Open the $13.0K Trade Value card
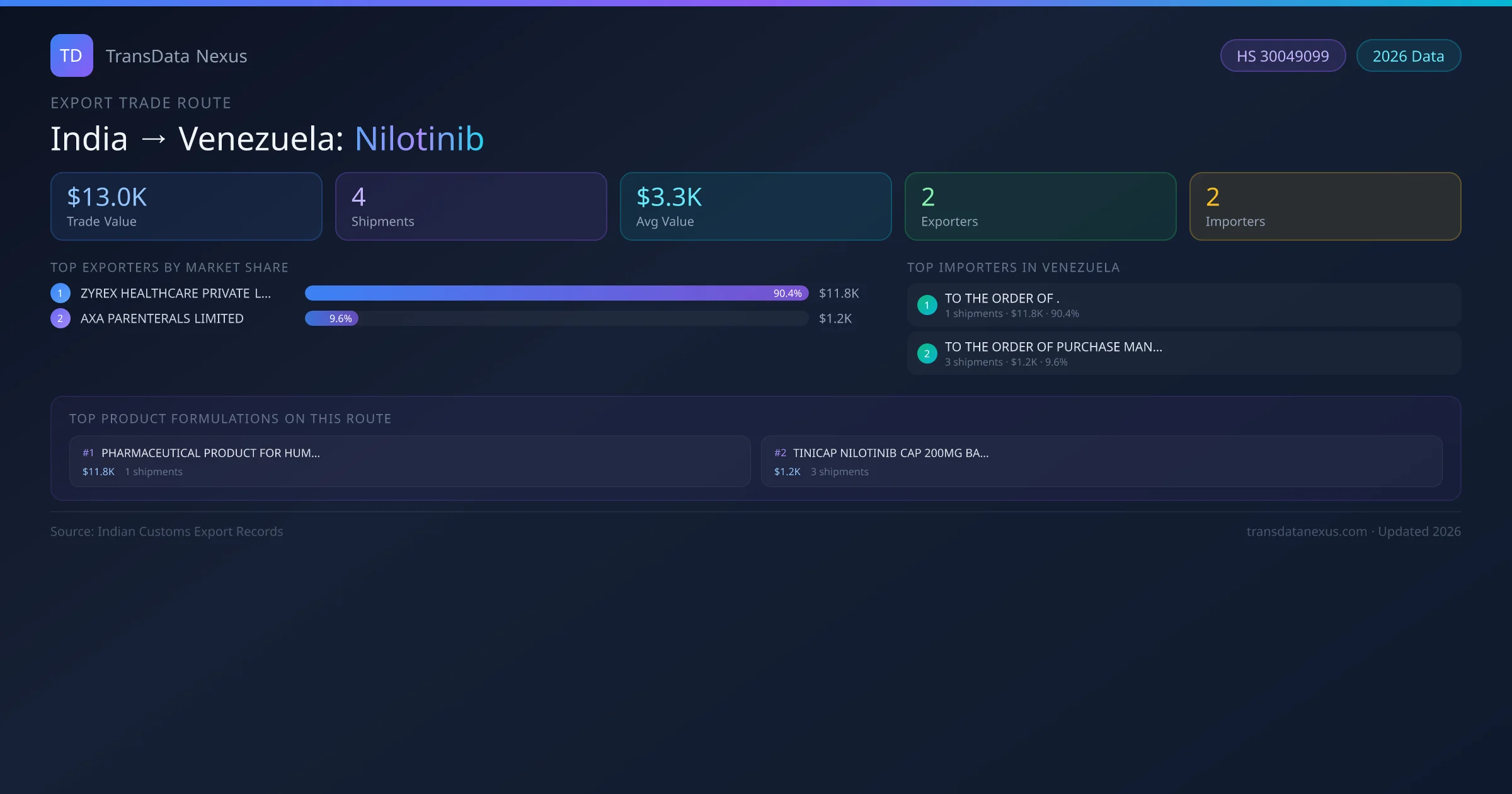The width and height of the screenshot is (1512, 794). [x=186, y=207]
